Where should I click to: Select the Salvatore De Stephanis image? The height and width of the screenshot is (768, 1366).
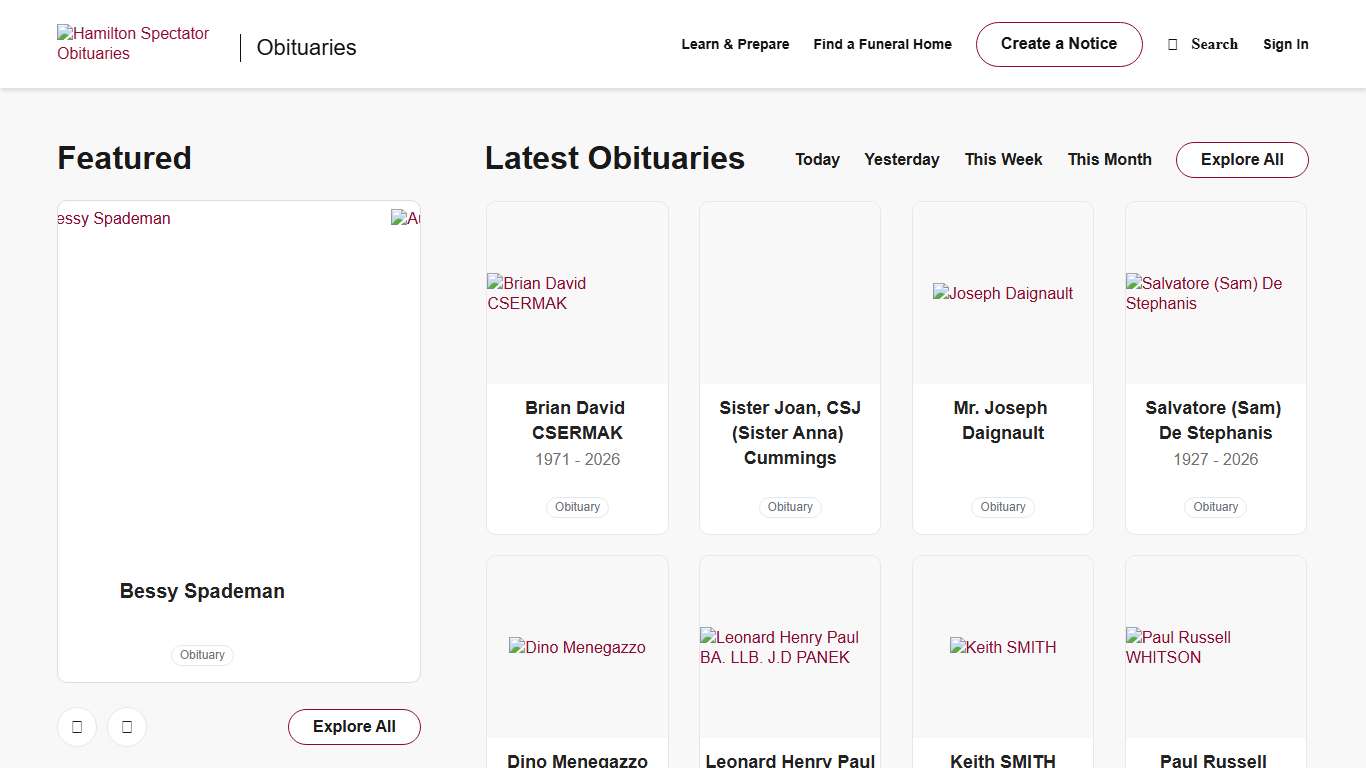tap(1215, 293)
